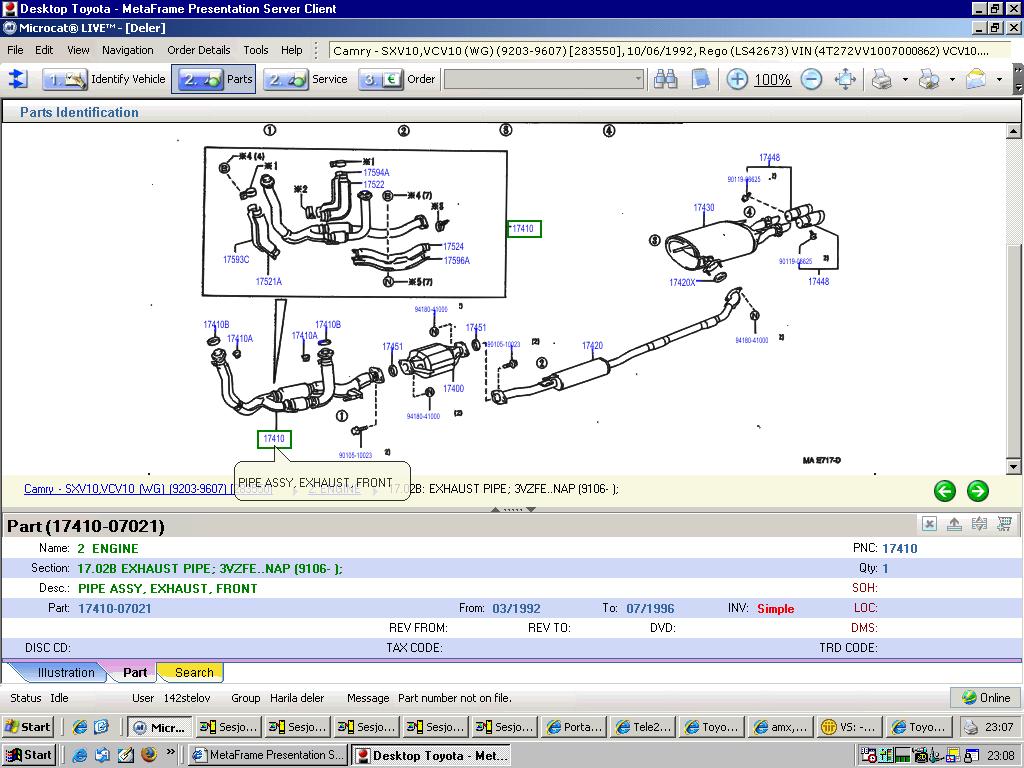Click the zoom in magnifier icon
1024x768 pixels.
737,80
